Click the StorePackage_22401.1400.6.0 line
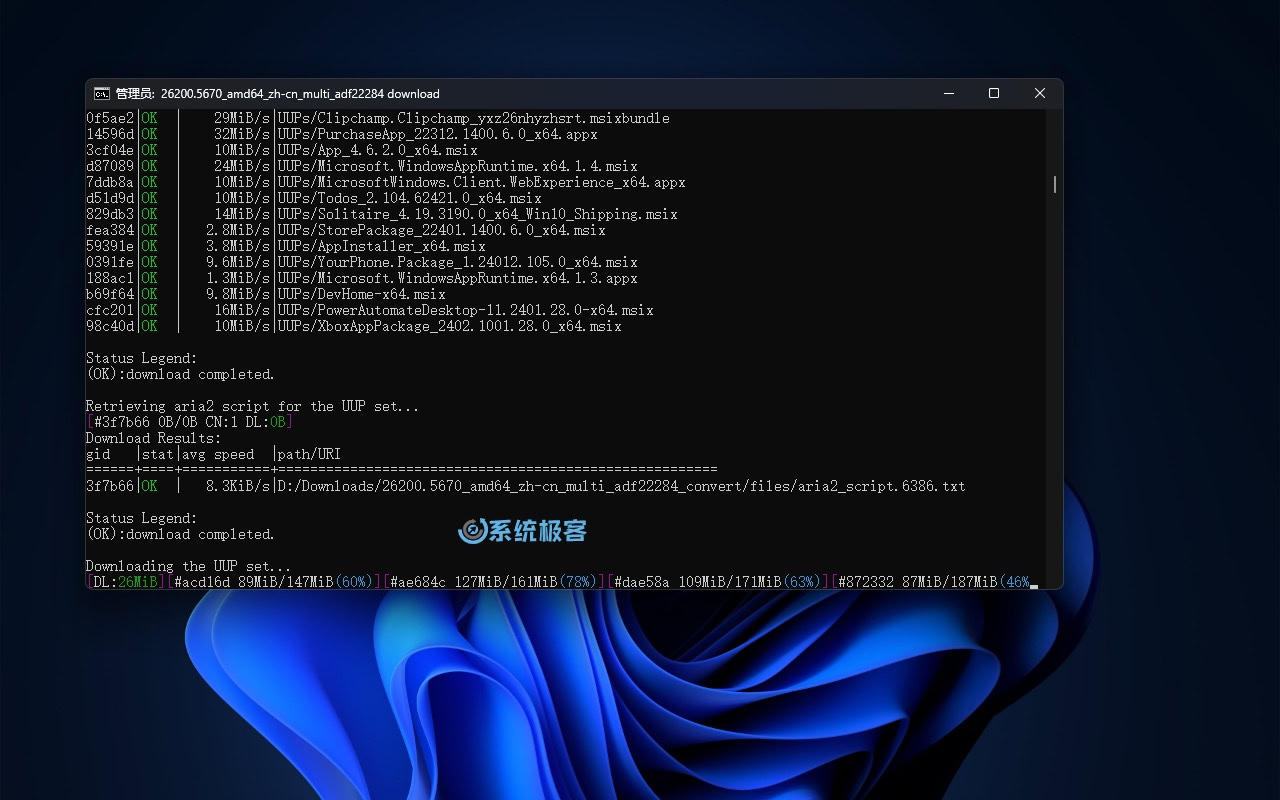This screenshot has width=1280, height=800. click(x=442, y=230)
